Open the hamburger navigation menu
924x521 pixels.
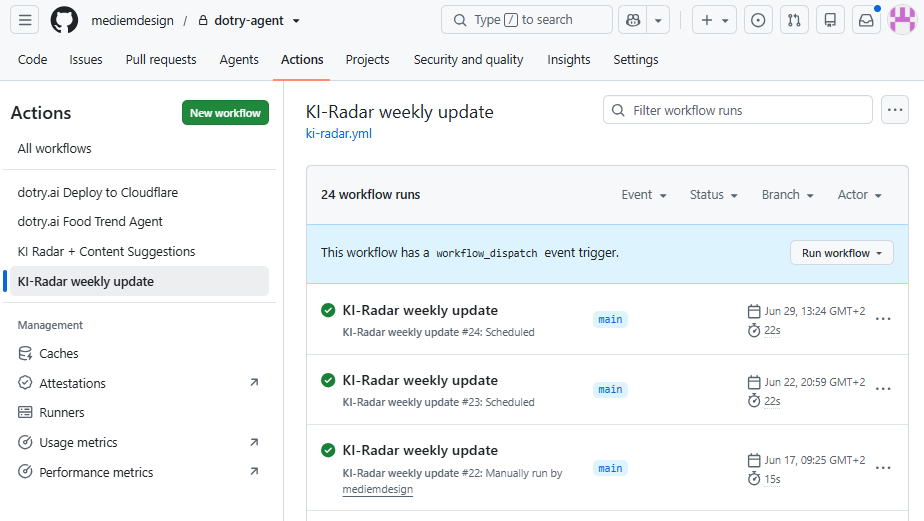(x=25, y=20)
